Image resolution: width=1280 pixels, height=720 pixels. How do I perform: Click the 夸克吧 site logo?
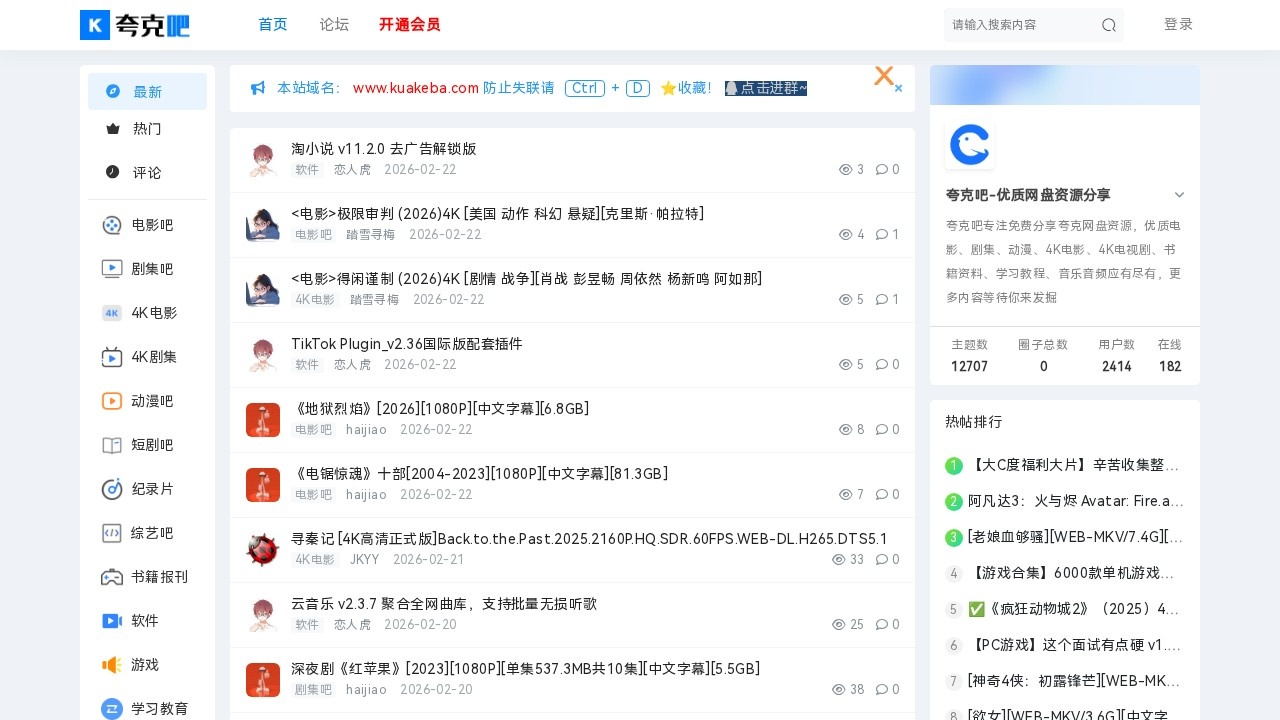pos(135,25)
